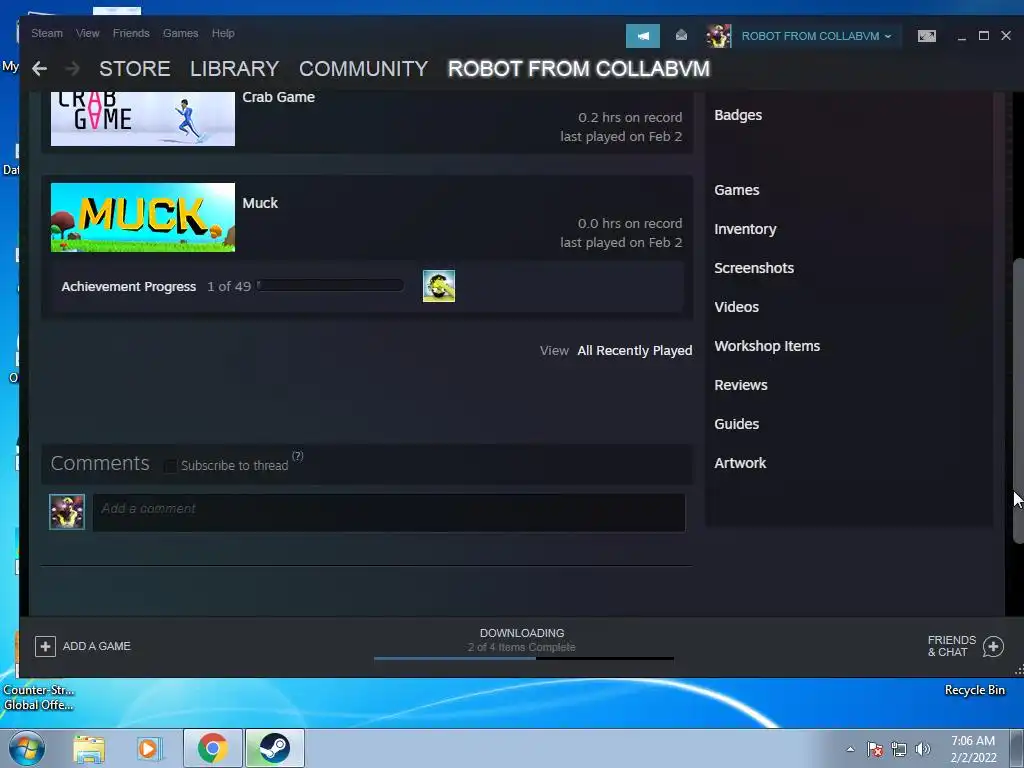Select the ROBOT FROM COLLABVM profile tab

point(579,69)
